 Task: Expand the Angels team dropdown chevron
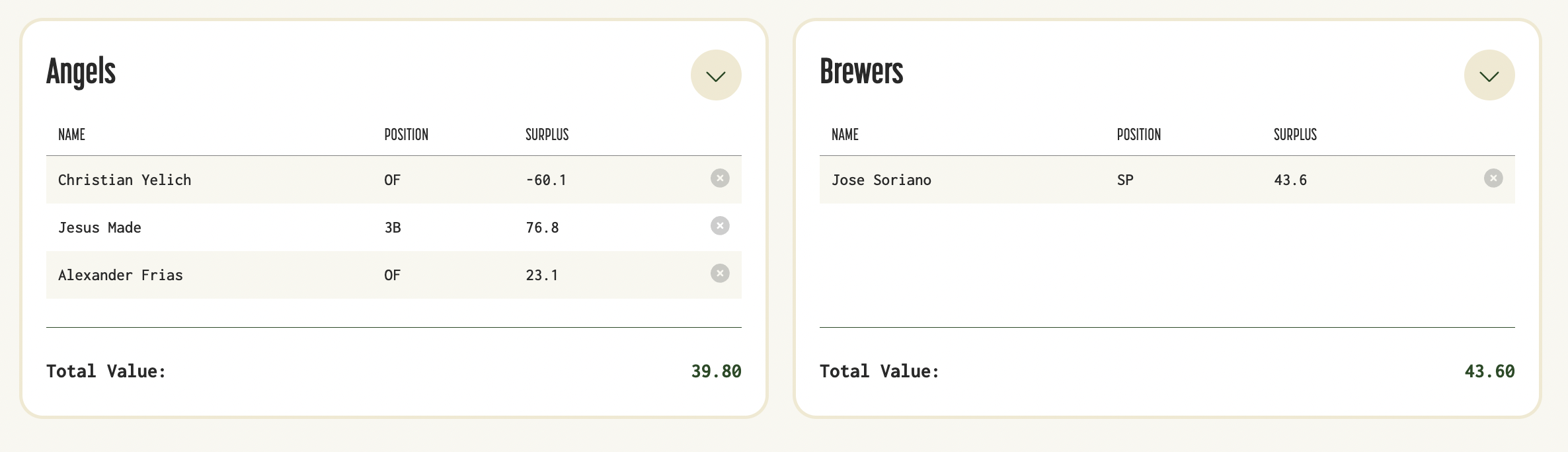(716, 75)
